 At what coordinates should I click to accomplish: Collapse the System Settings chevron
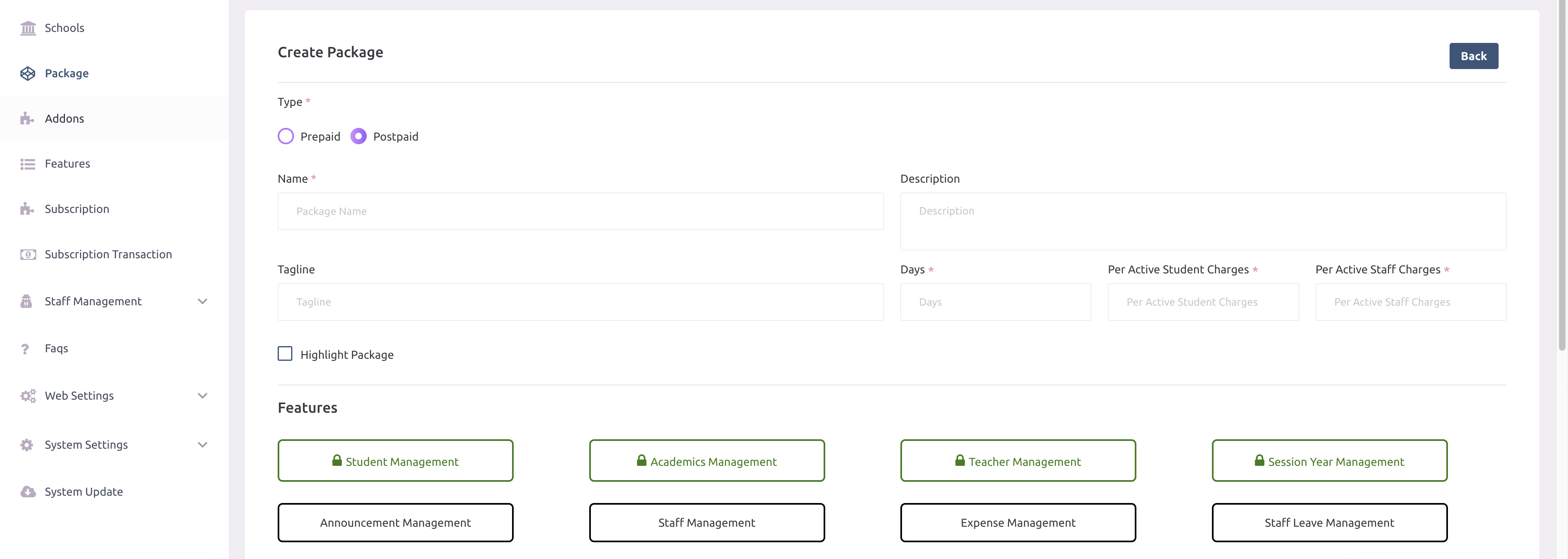pyautogui.click(x=203, y=445)
